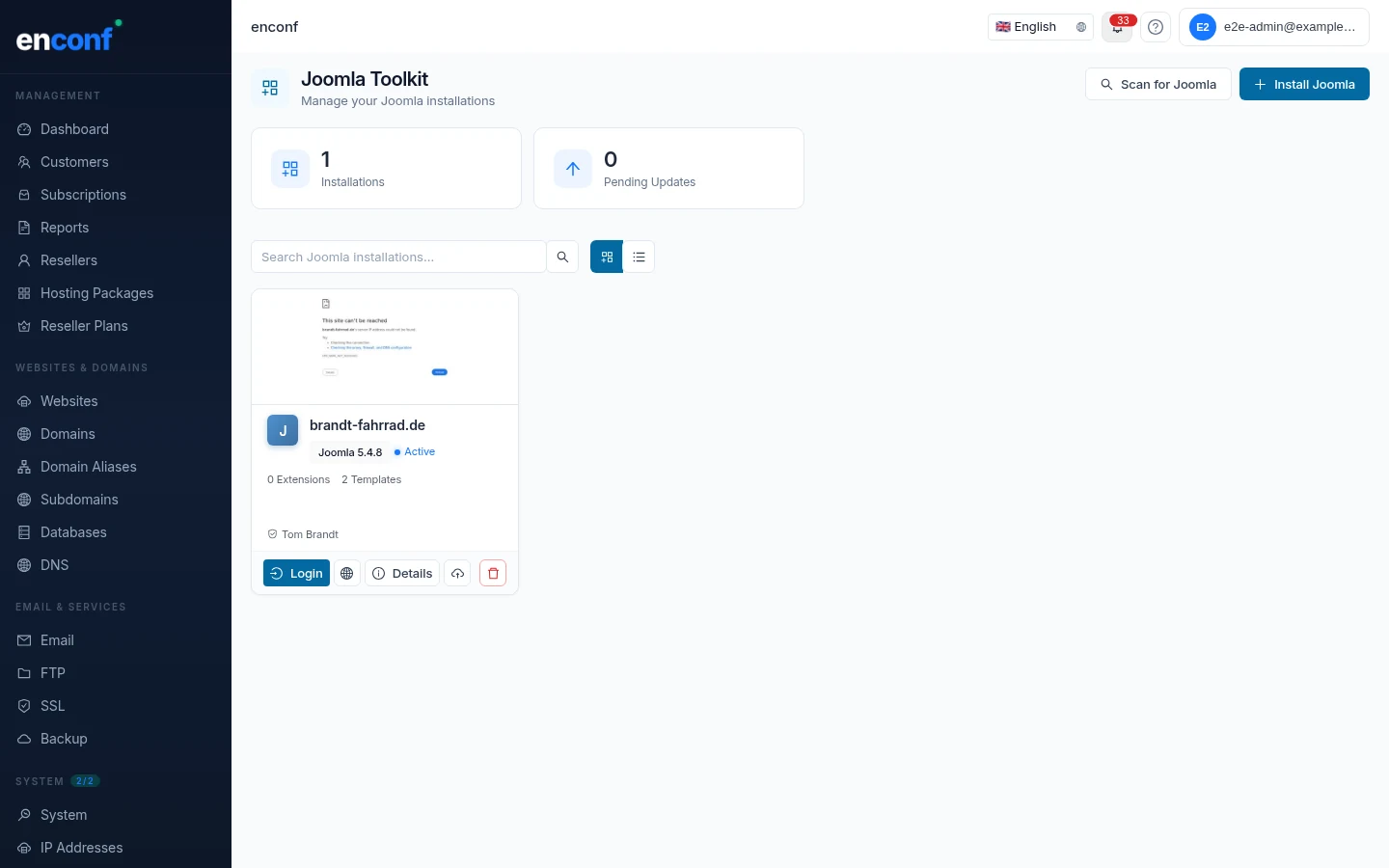Click the enconf logo
The height and width of the screenshot is (868, 1389).
68,37
